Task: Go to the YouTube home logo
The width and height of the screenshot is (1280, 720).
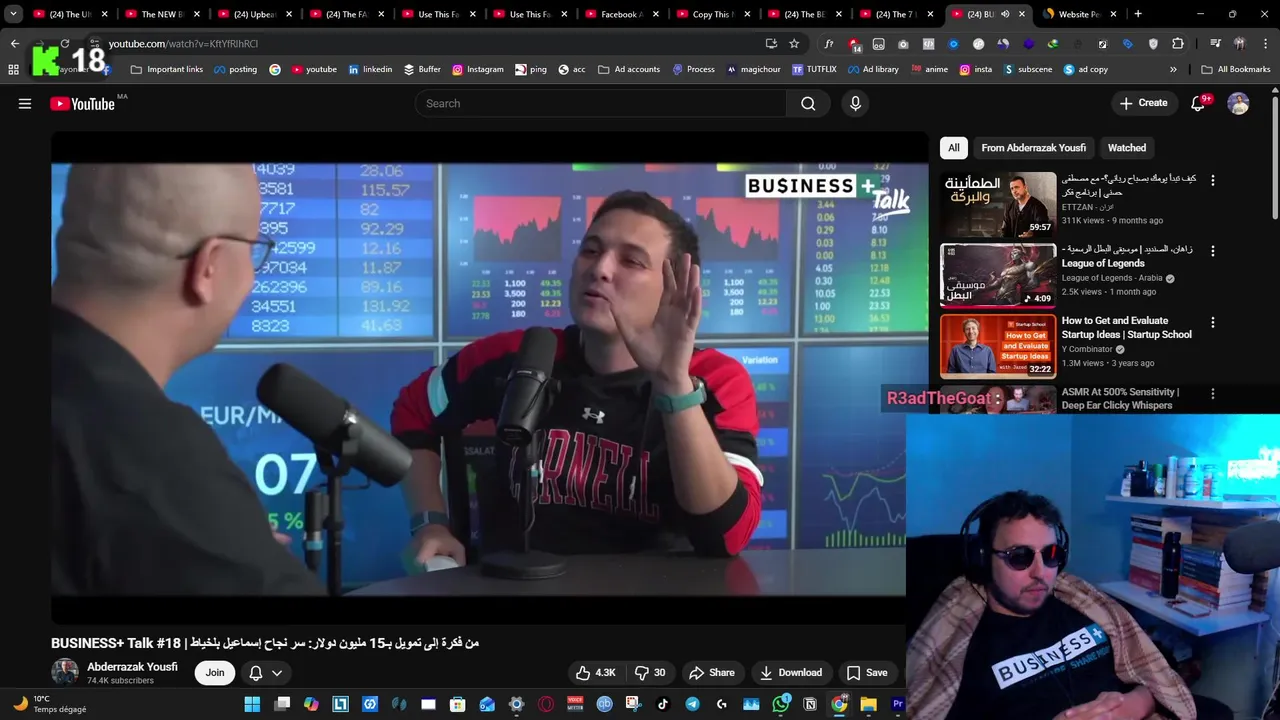Action: [x=82, y=104]
